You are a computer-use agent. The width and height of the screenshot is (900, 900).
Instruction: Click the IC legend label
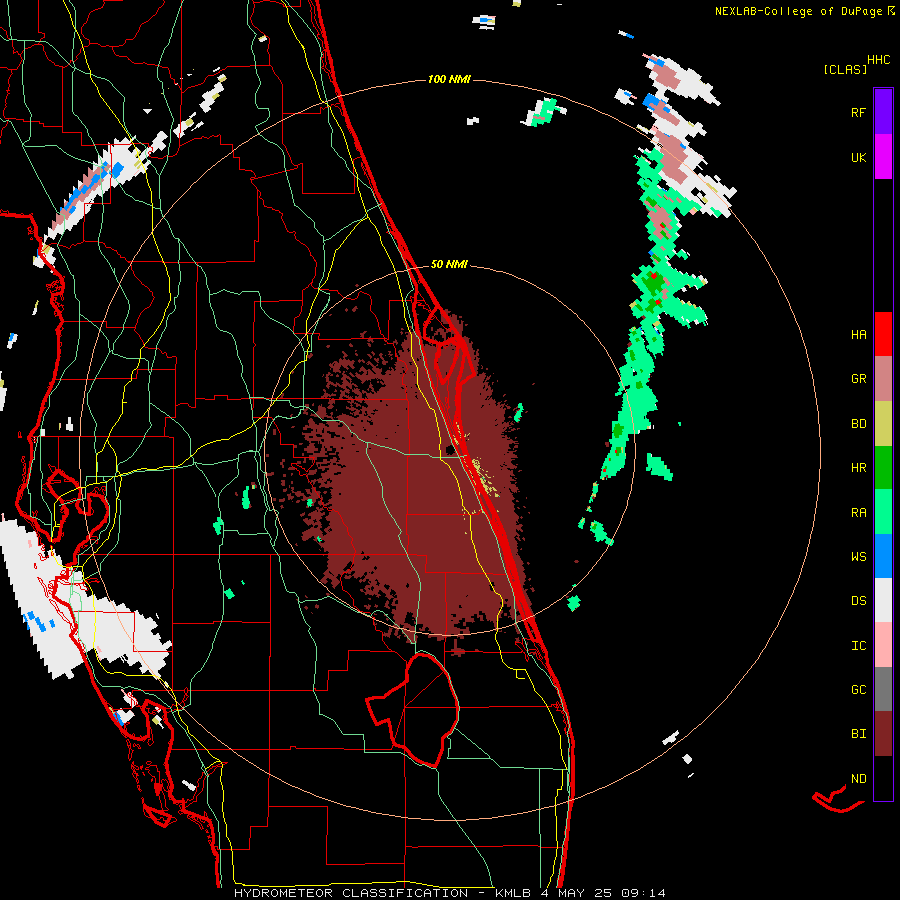tap(858, 646)
